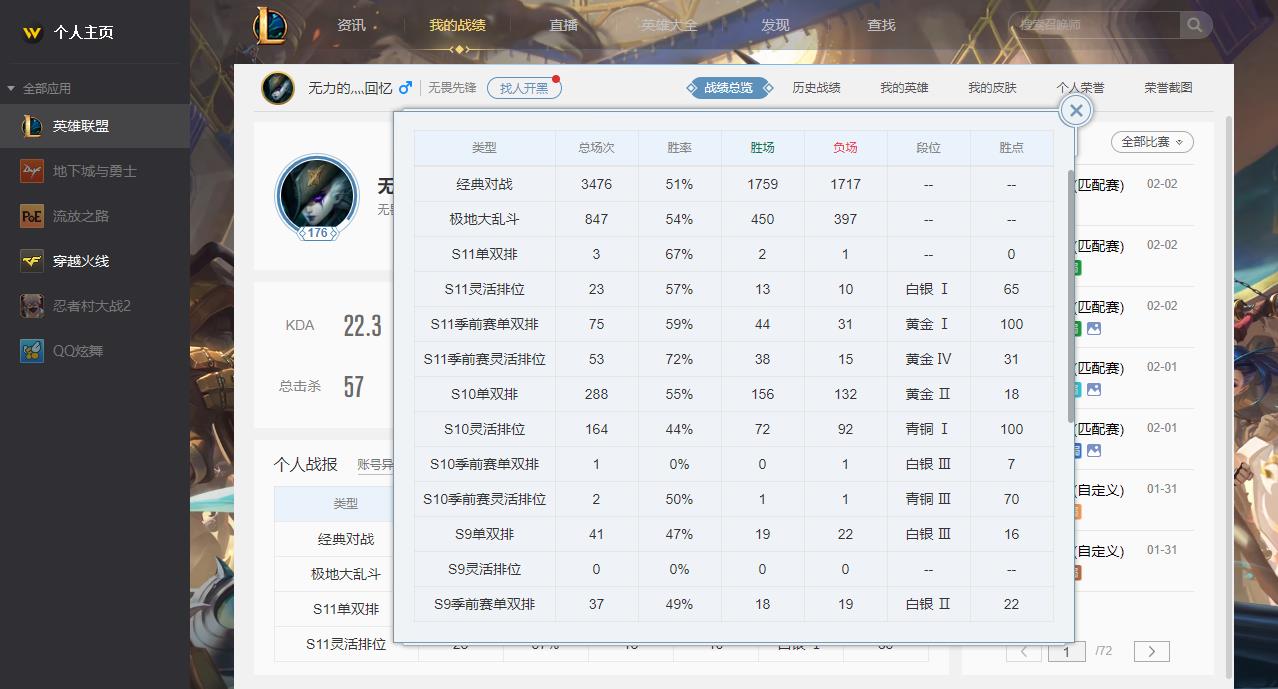The width and height of the screenshot is (1278, 689).
Task: Click the 胜率 column header
Action: point(679,147)
